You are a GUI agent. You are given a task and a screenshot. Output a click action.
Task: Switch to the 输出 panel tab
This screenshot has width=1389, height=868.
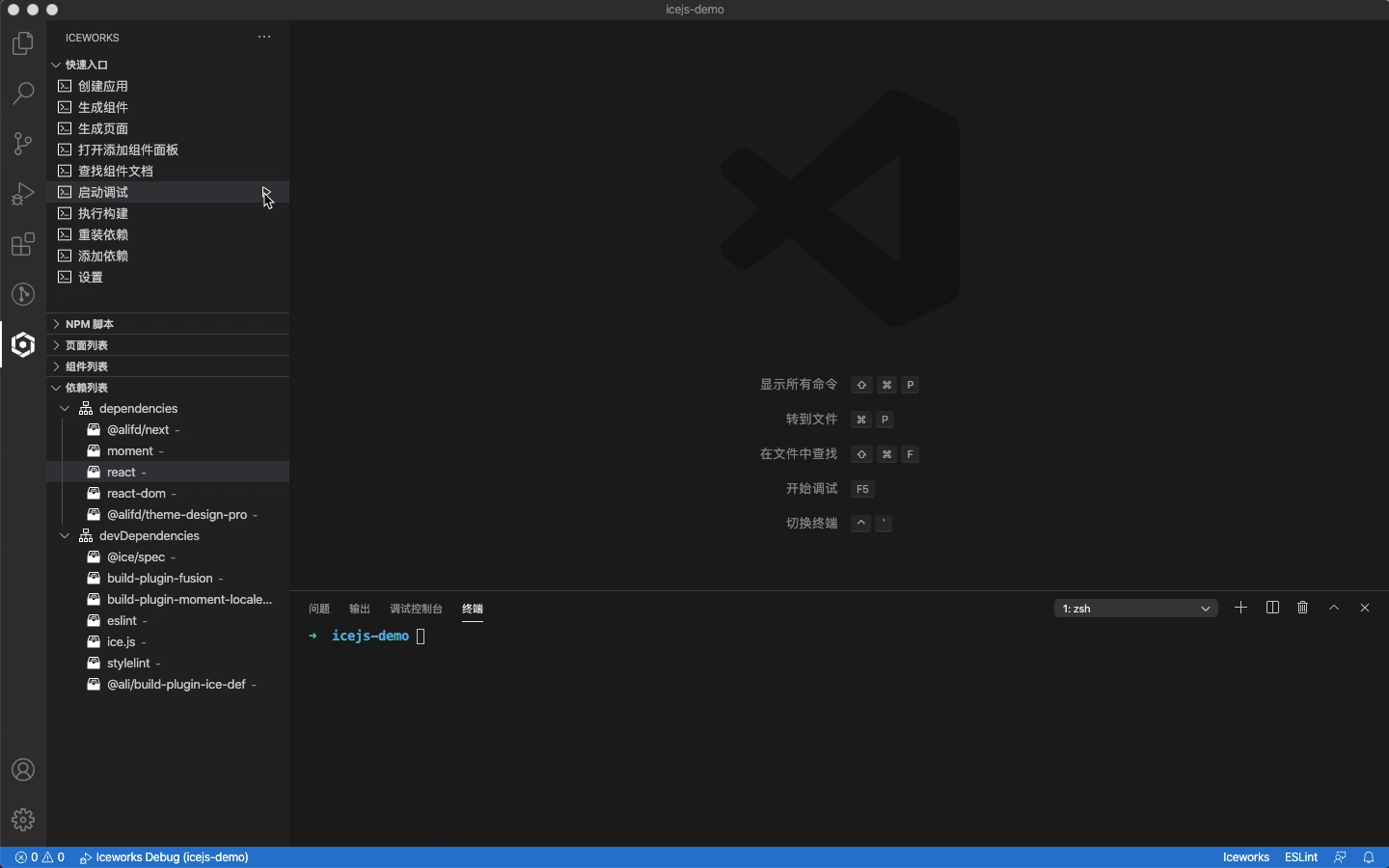click(x=360, y=609)
